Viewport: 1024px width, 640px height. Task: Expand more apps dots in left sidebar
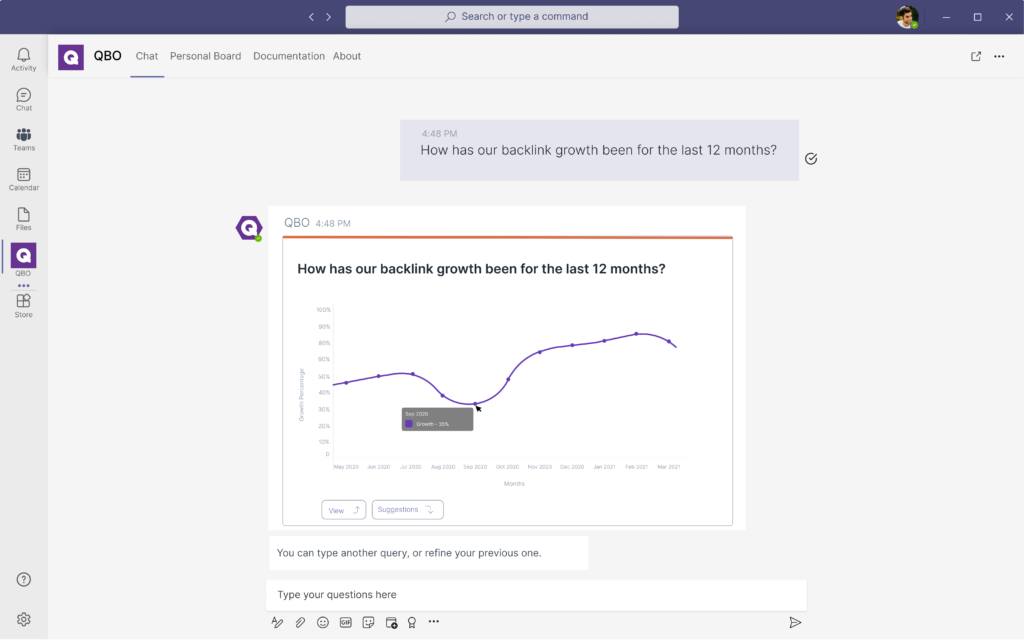tap(23, 286)
